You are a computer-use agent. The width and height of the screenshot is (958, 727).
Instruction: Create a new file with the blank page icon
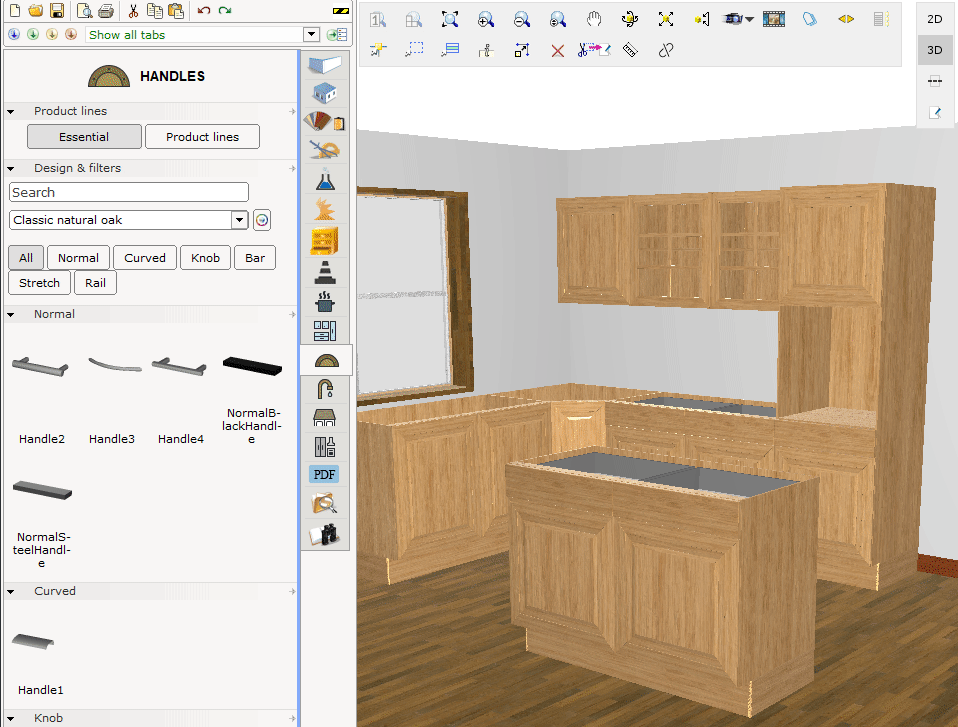click(15, 10)
